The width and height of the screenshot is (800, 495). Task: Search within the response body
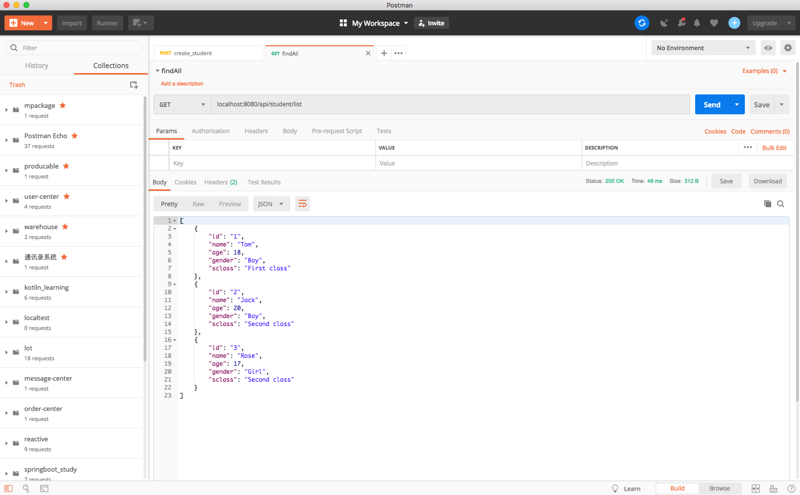[x=781, y=204]
